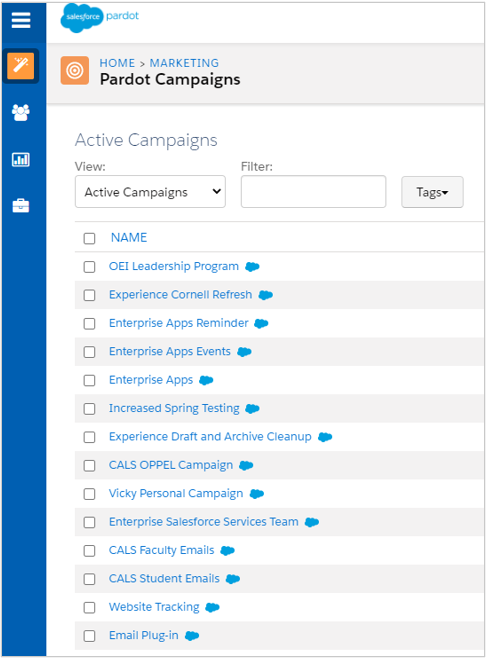Open the CALS OPPEL Campaign link
The image size is (491, 660).
(x=171, y=465)
